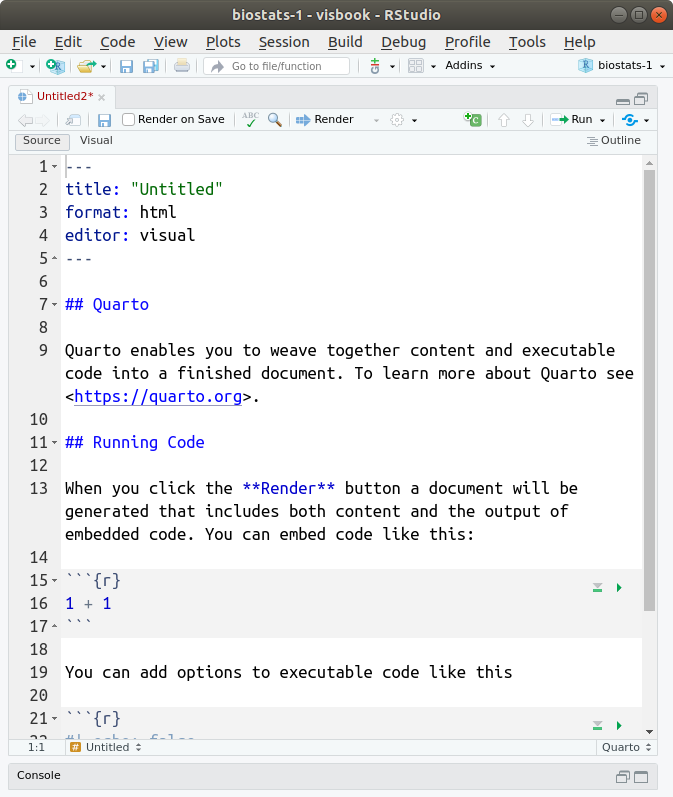Open the biostats-1 project menu
Screen dimensions: 673x797
click(x=621, y=66)
